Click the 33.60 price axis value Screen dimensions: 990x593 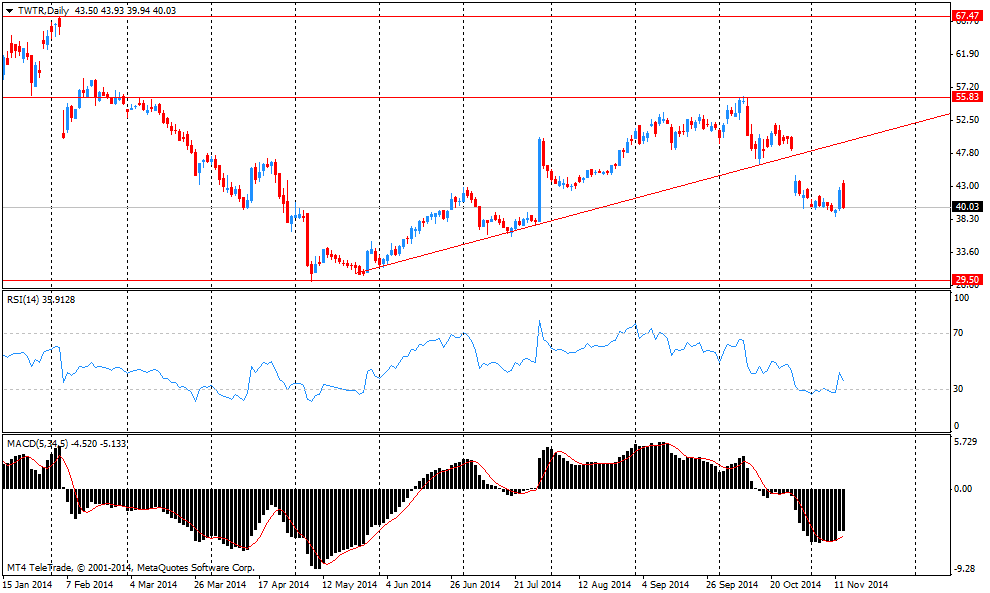coord(968,251)
